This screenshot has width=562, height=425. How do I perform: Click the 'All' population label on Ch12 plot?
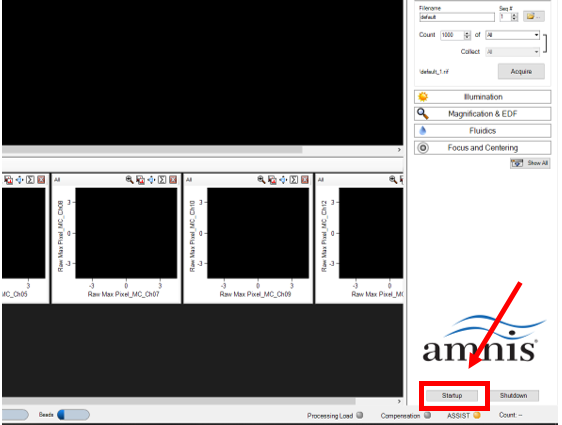321,180
